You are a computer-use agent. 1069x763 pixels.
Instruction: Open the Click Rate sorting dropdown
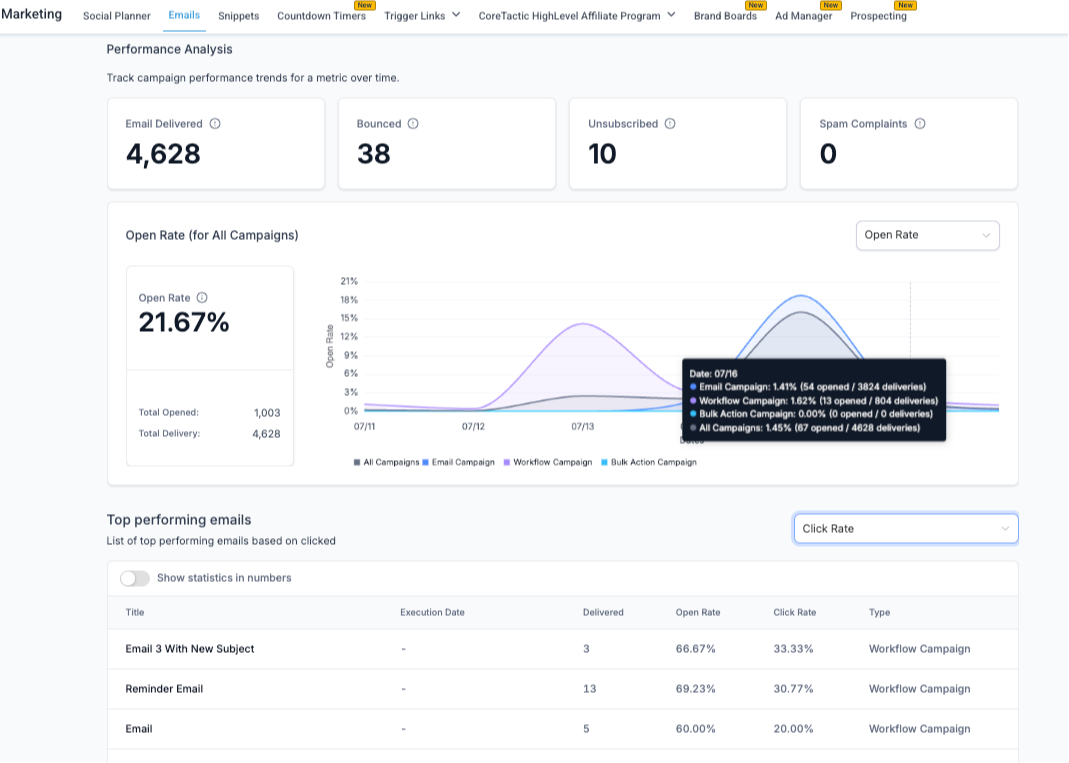pos(905,529)
